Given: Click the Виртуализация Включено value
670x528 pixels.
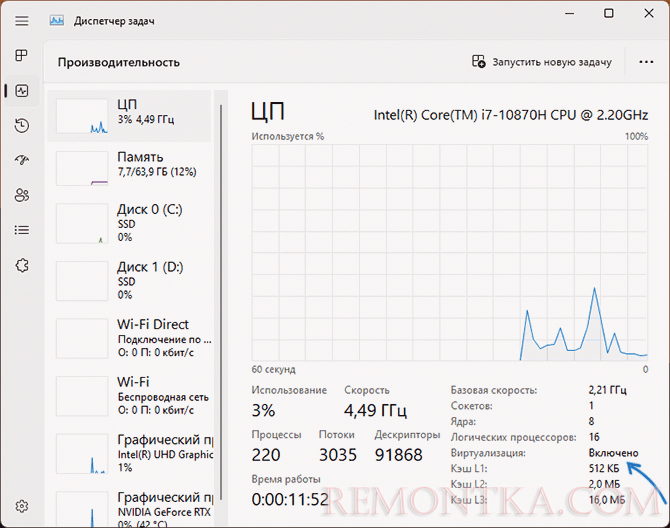Looking at the screenshot, I should pos(613,453).
